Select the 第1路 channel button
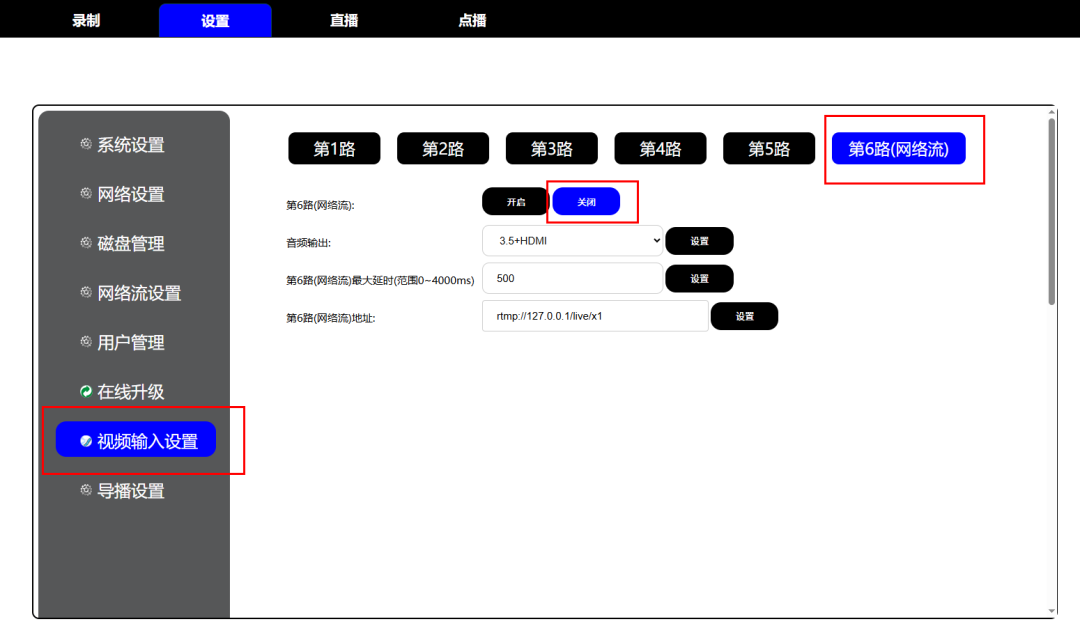1080x640 pixels. [334, 148]
